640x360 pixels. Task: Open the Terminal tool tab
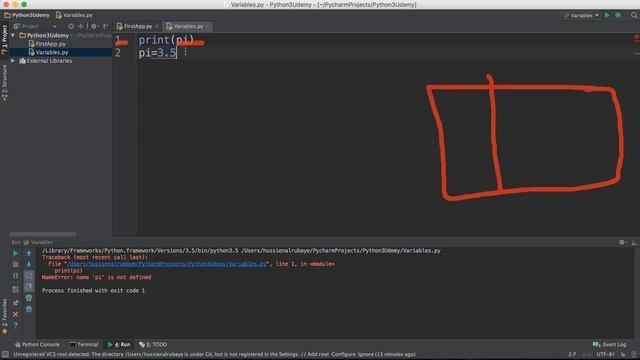84,344
